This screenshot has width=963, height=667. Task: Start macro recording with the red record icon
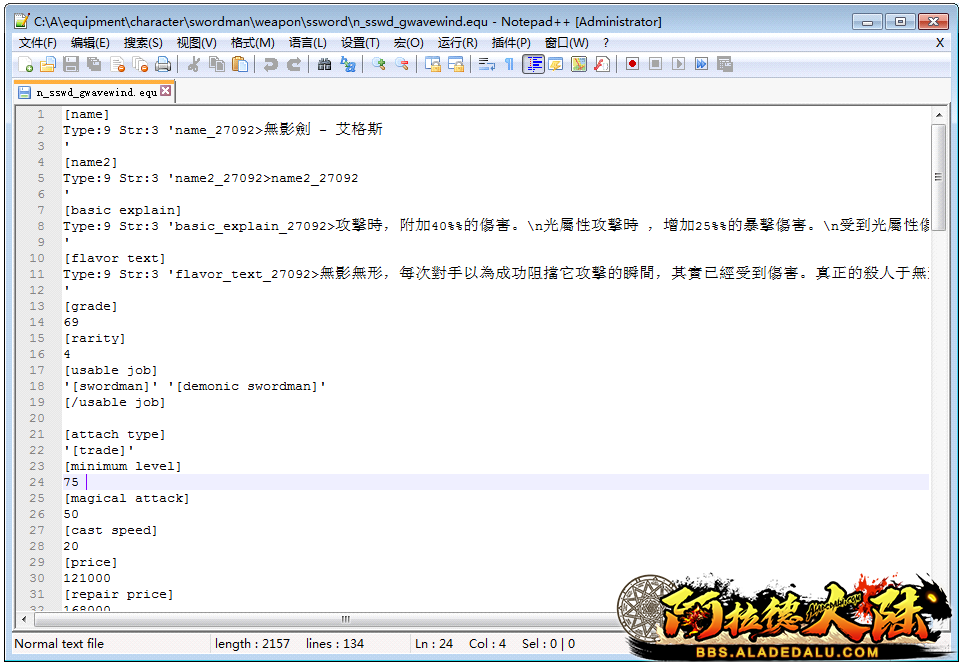[x=633, y=65]
